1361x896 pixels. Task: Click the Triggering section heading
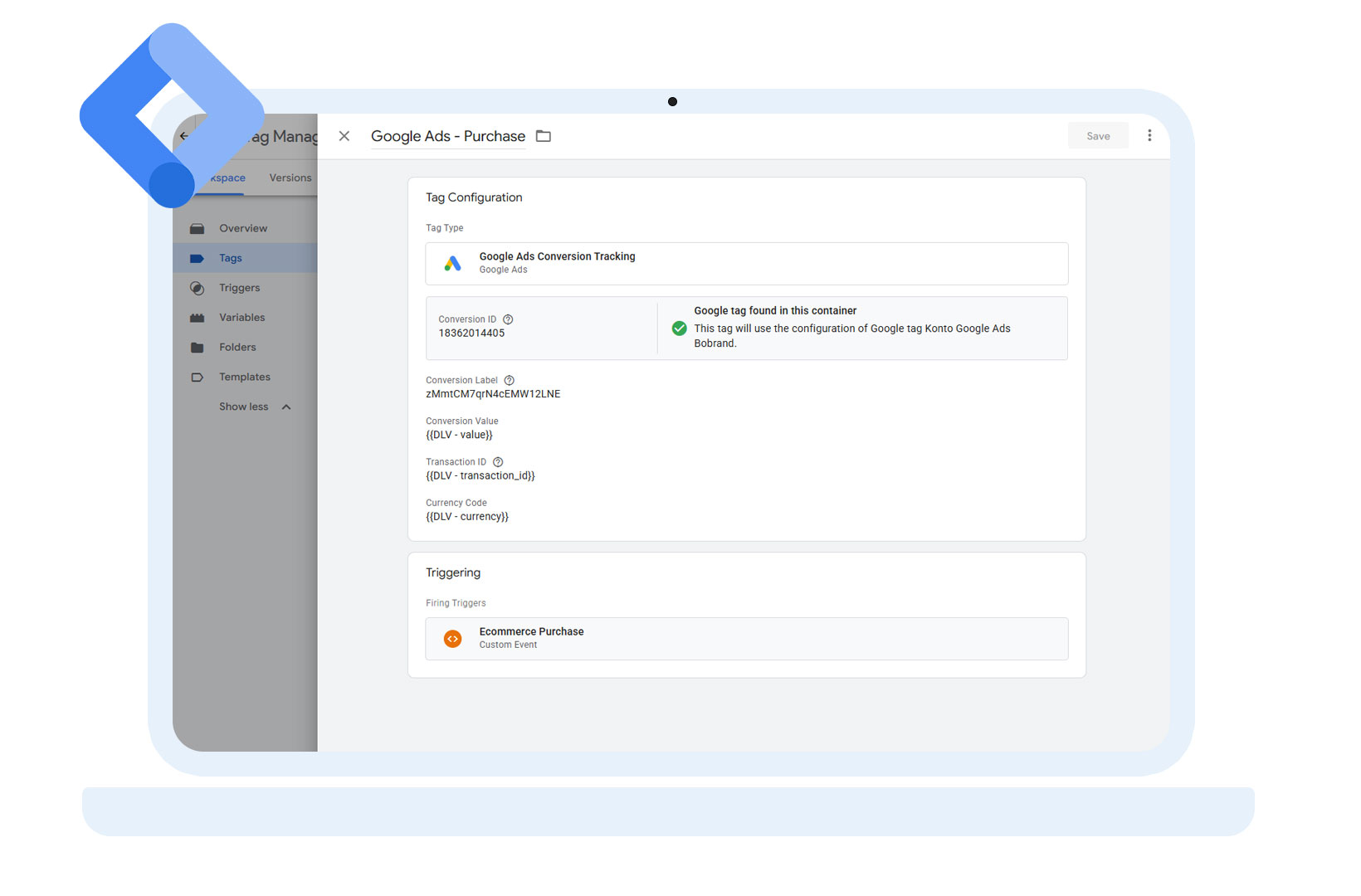click(453, 572)
